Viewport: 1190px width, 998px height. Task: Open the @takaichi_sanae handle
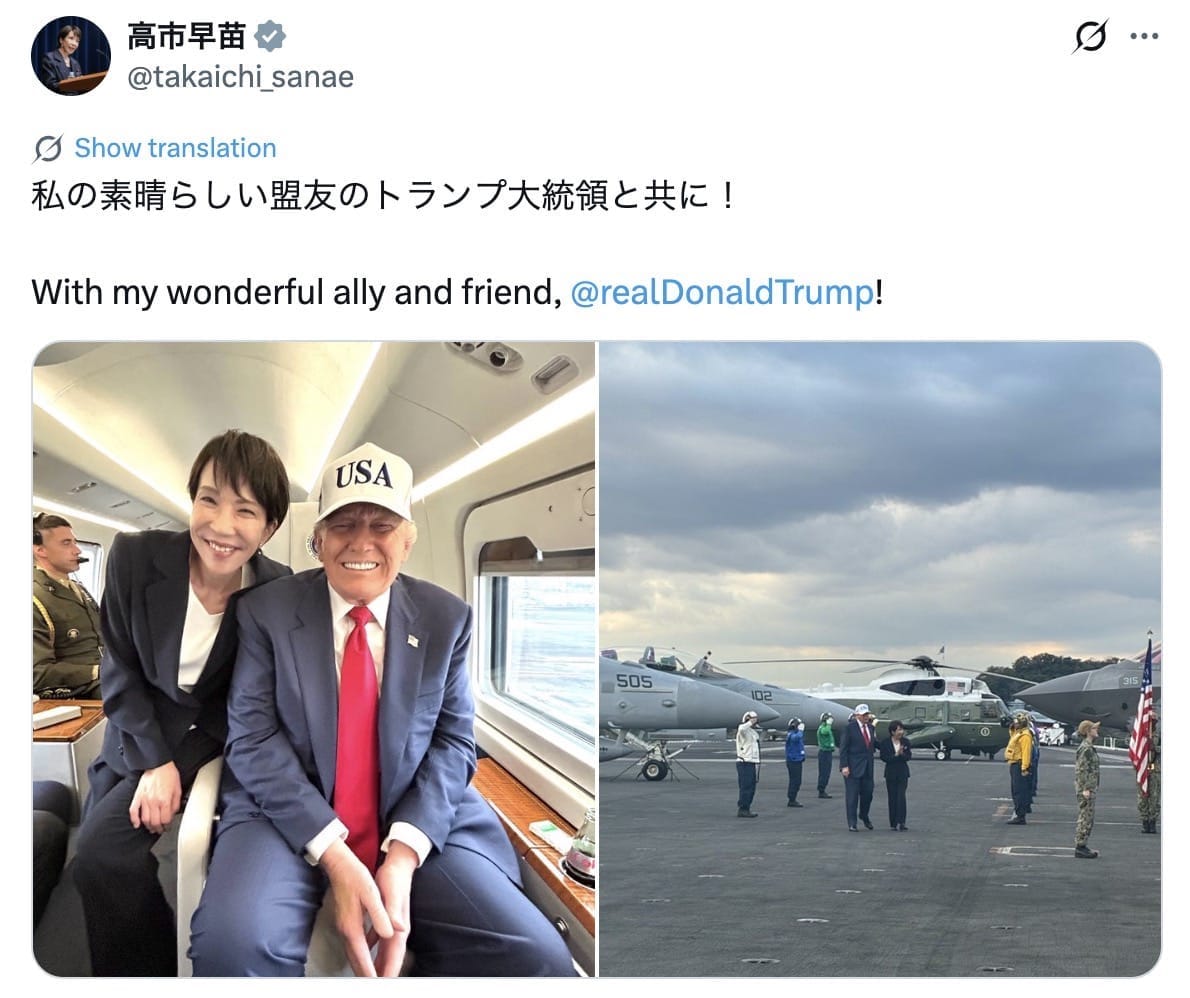click(241, 77)
